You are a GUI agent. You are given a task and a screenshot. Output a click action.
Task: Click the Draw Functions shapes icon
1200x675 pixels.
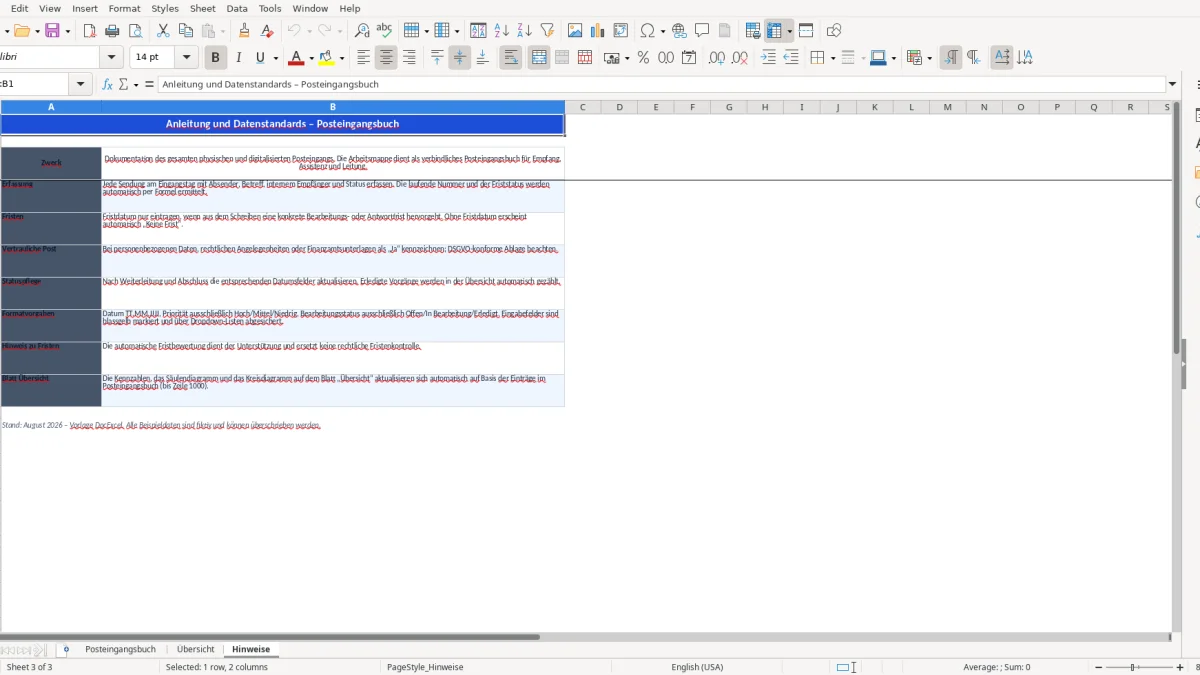pos(834,31)
